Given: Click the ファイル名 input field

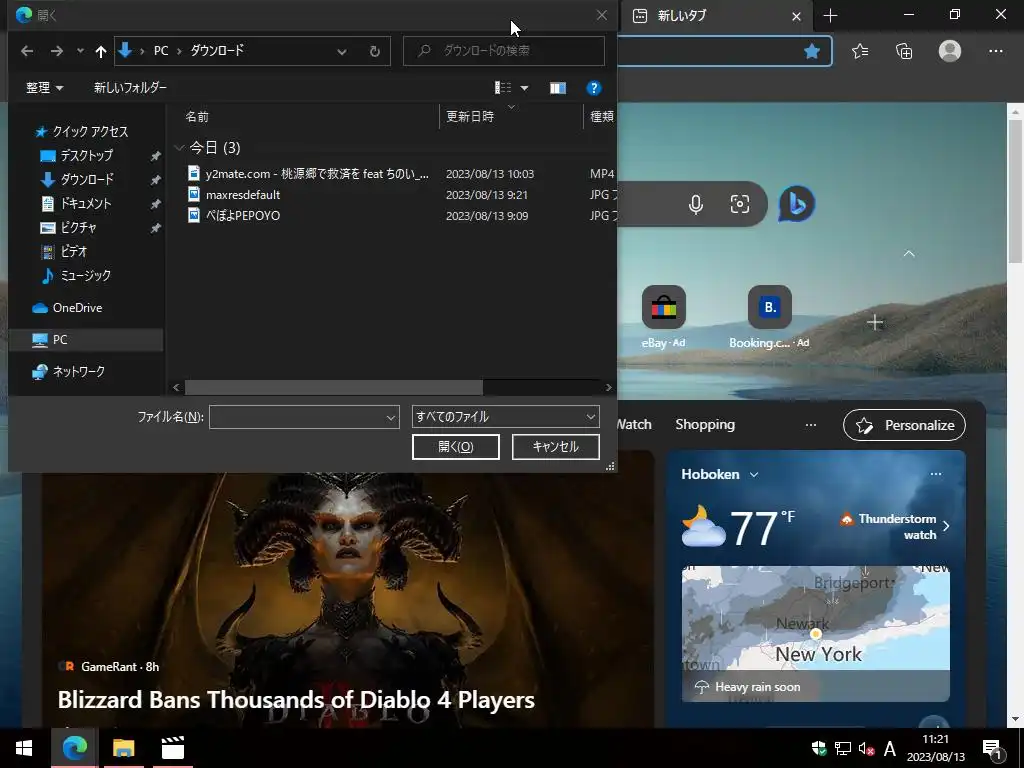Looking at the screenshot, I should (x=297, y=417).
